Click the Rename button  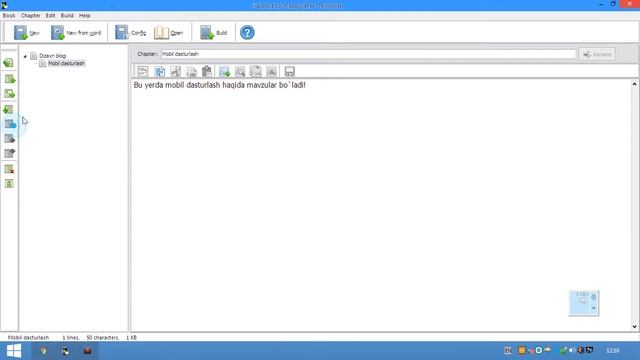point(597,54)
